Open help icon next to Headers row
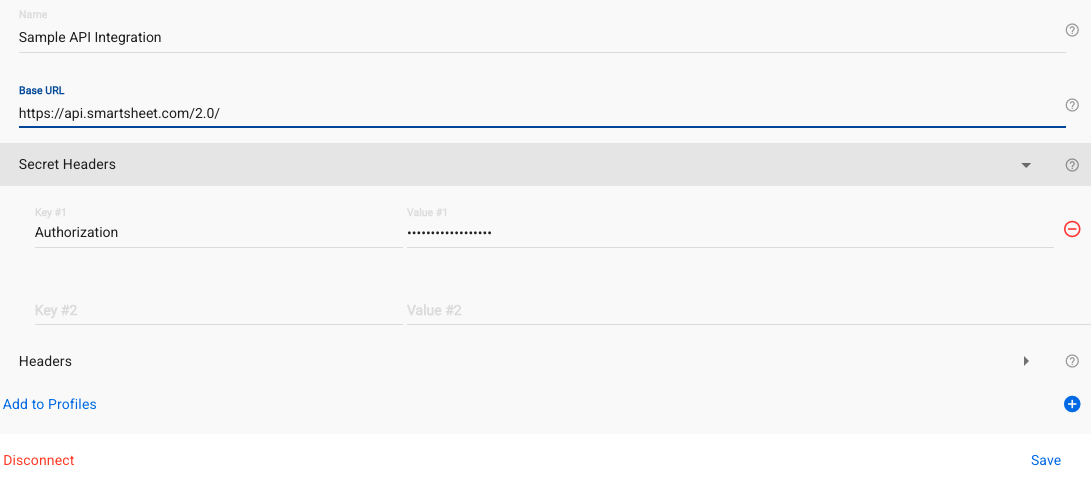 pos(1072,361)
